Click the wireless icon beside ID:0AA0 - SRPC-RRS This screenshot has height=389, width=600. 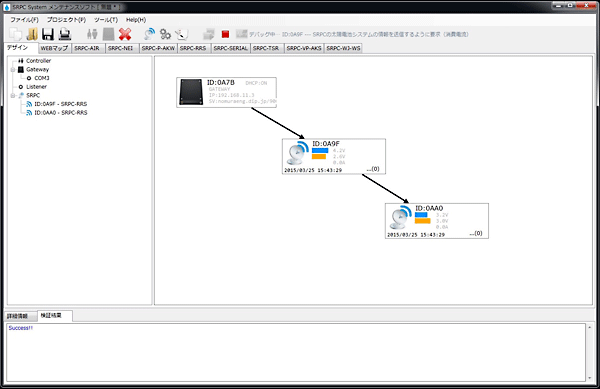pos(29,113)
